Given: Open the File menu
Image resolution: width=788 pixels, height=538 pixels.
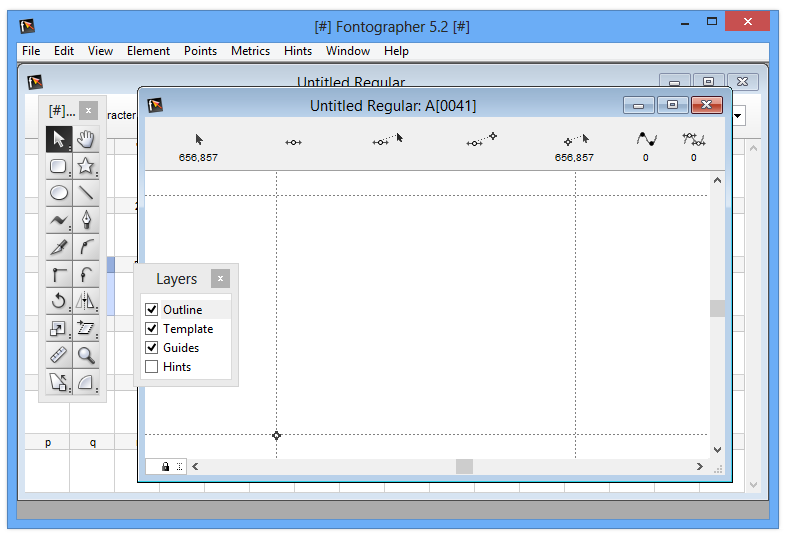Looking at the screenshot, I should 31,51.
